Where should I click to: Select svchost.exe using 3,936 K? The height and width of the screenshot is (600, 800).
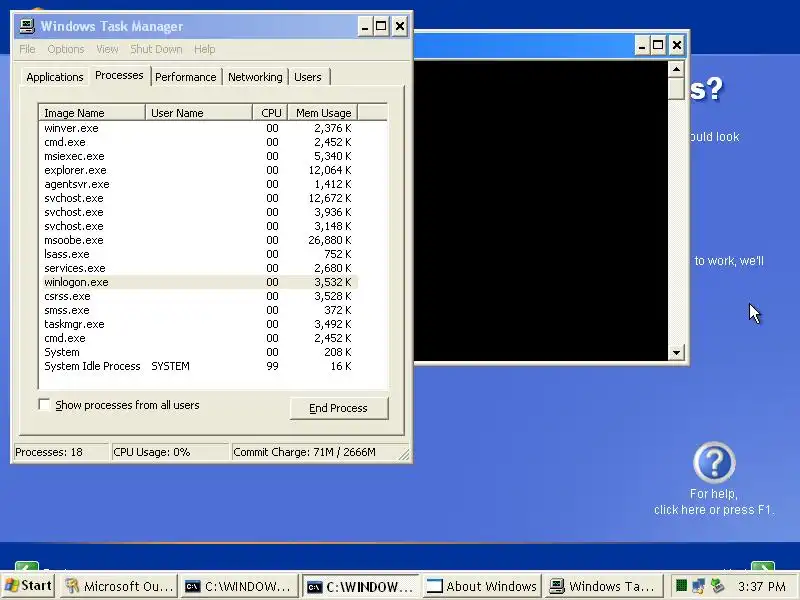(x=198, y=212)
